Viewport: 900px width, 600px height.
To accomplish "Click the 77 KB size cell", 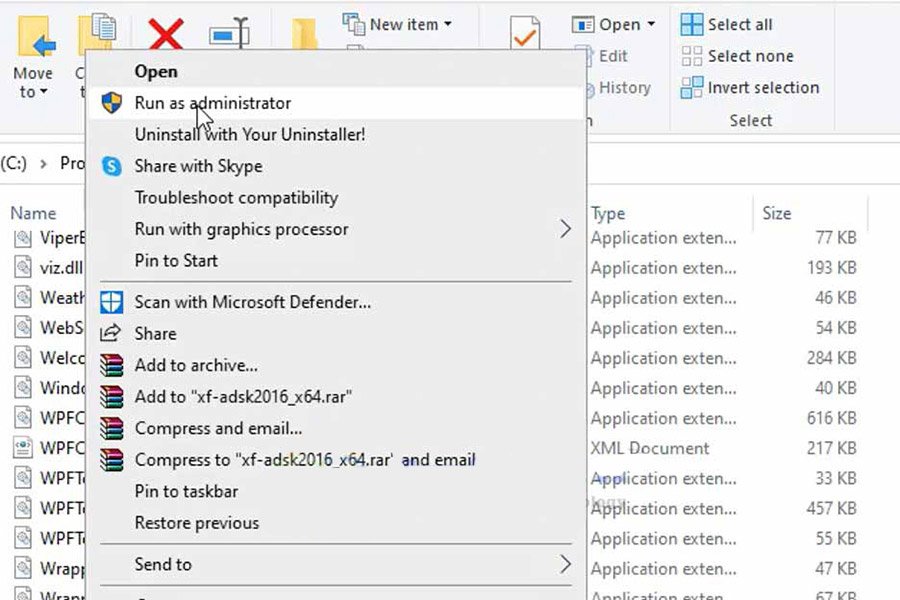I will click(836, 238).
